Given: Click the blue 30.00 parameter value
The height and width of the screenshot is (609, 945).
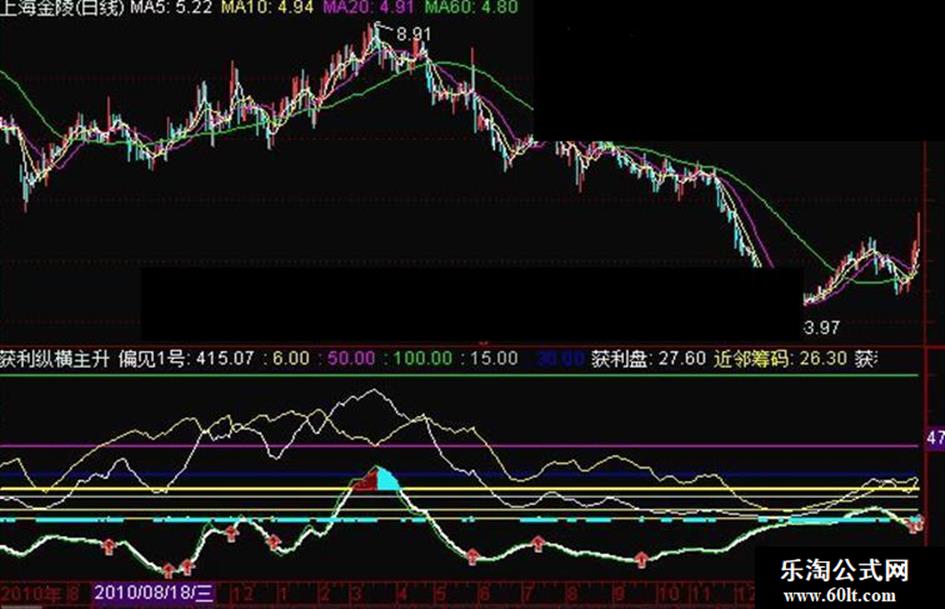Looking at the screenshot, I should [560, 359].
